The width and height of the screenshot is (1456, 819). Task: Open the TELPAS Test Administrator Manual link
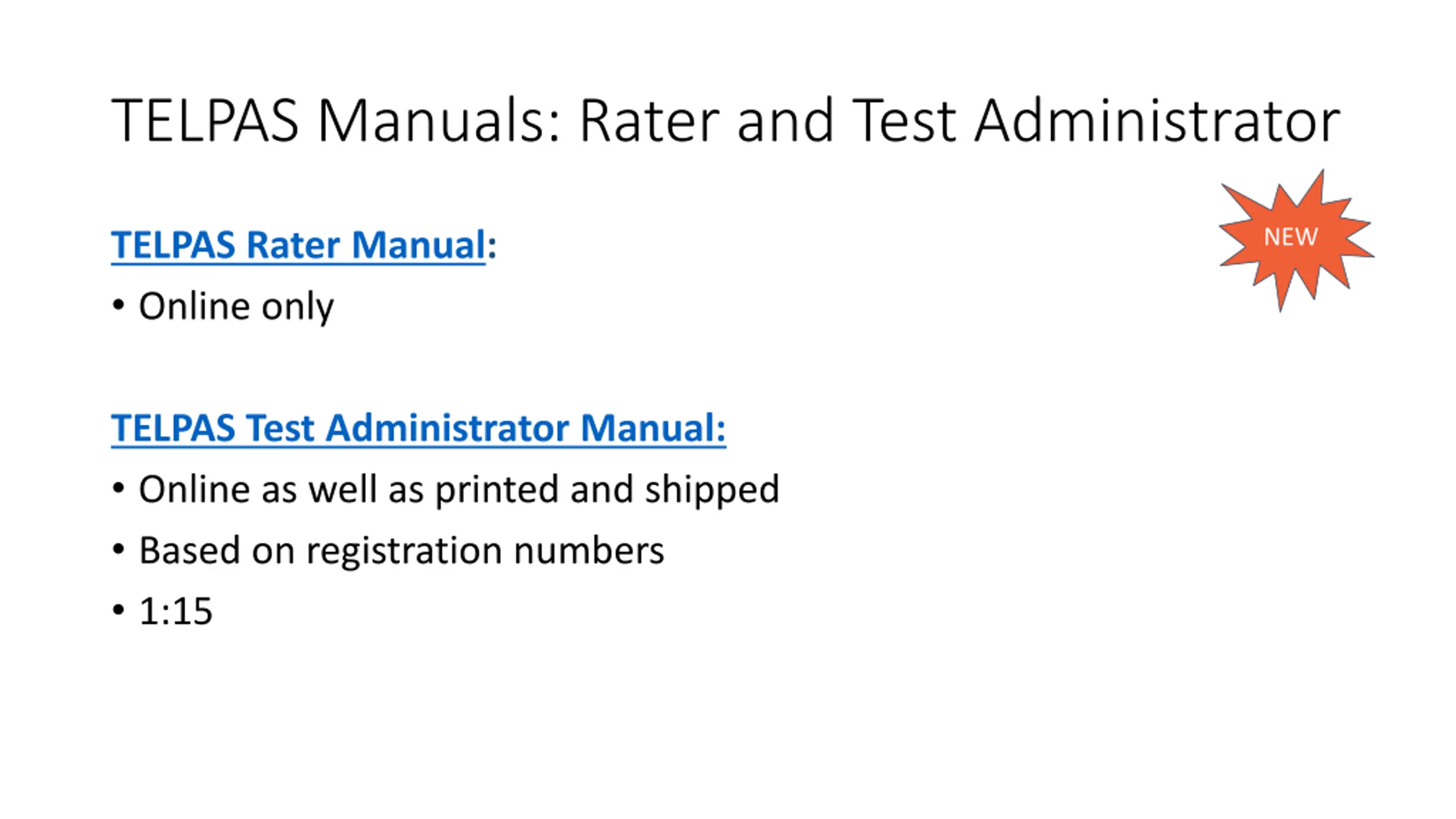(418, 428)
